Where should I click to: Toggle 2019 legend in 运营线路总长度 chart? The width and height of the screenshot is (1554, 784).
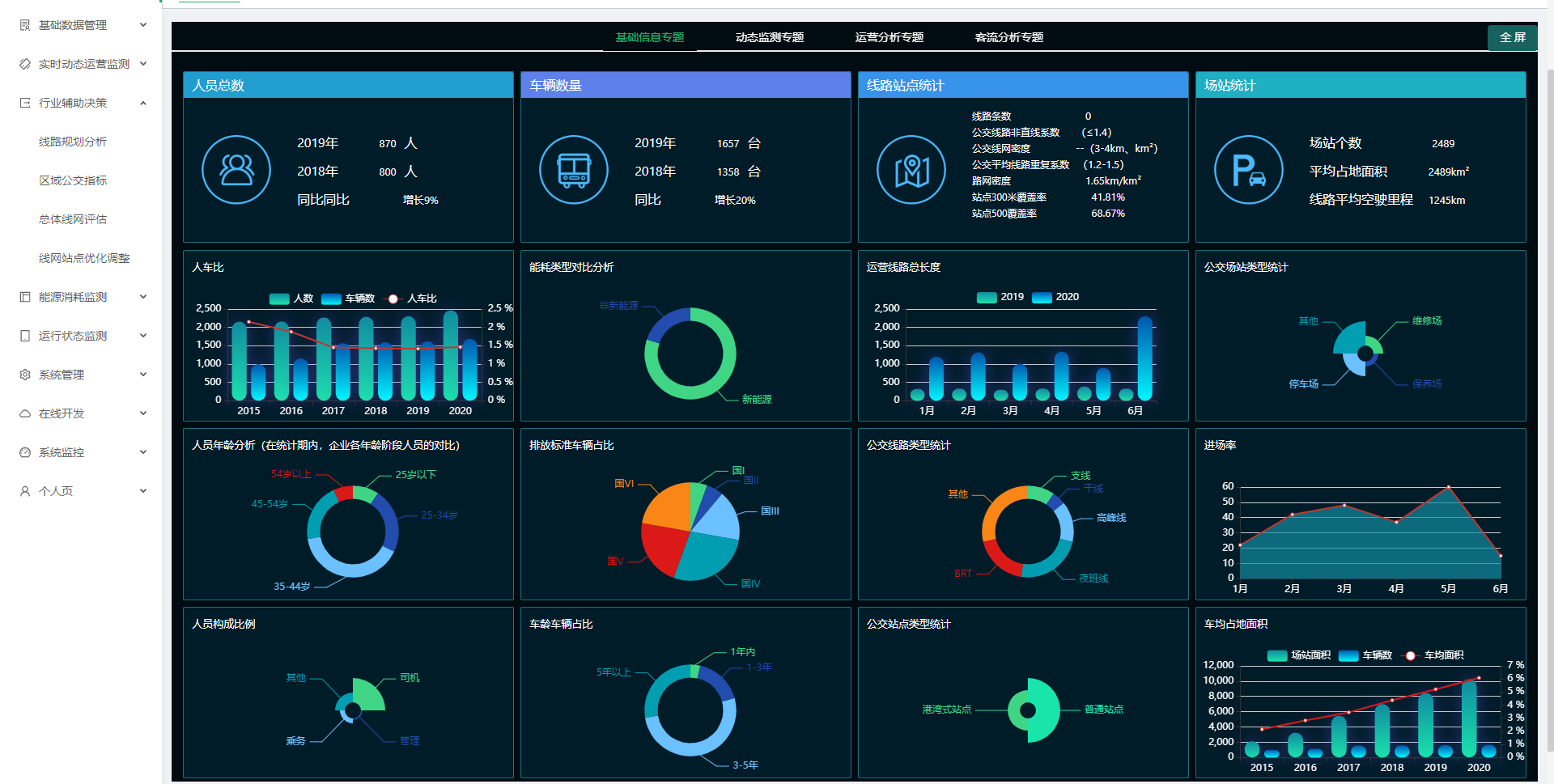click(x=1000, y=297)
